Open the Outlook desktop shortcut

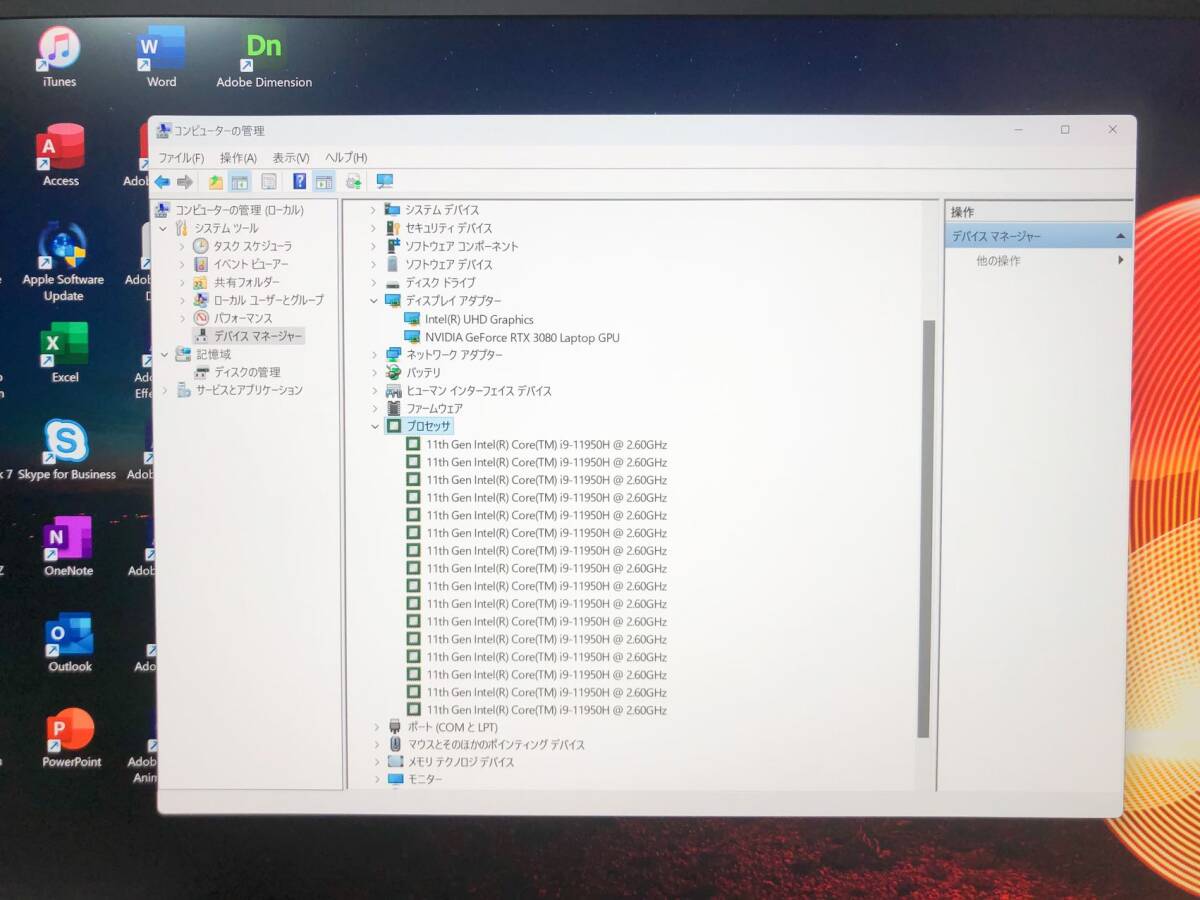click(70, 643)
